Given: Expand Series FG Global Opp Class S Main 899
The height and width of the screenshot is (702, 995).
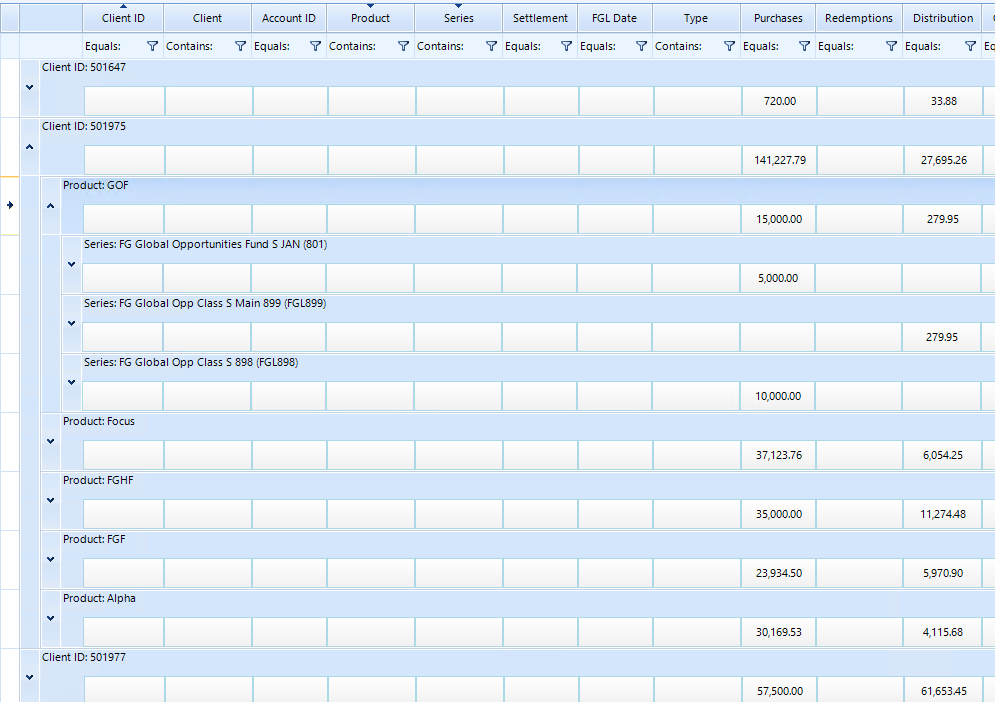Looking at the screenshot, I should (x=71, y=324).
